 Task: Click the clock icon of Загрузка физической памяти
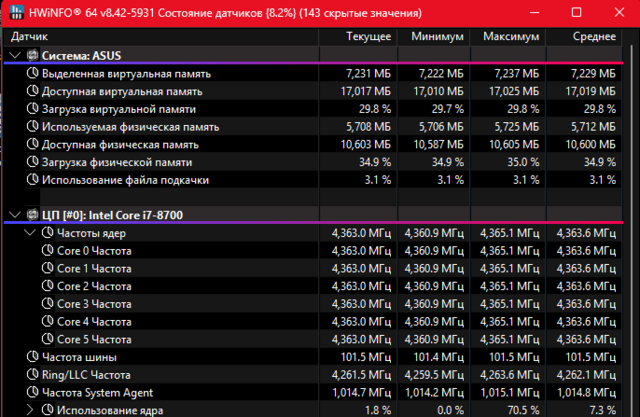[x=32, y=162]
